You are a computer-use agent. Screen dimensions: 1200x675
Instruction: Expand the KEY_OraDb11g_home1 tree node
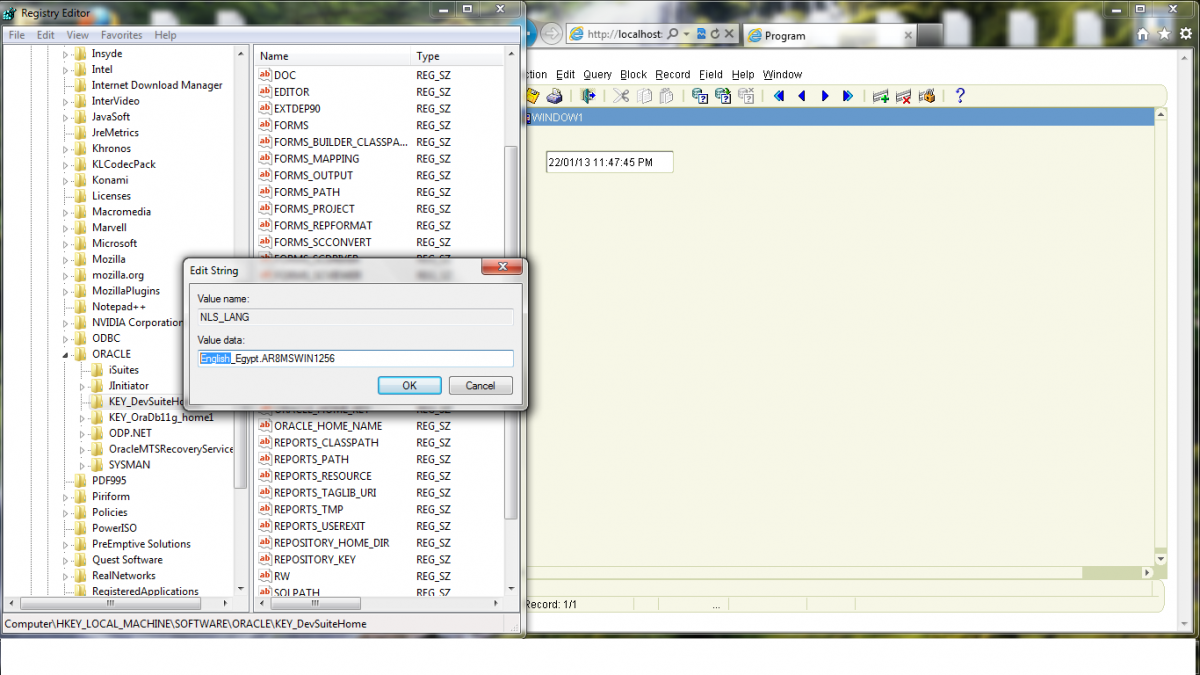pos(84,418)
